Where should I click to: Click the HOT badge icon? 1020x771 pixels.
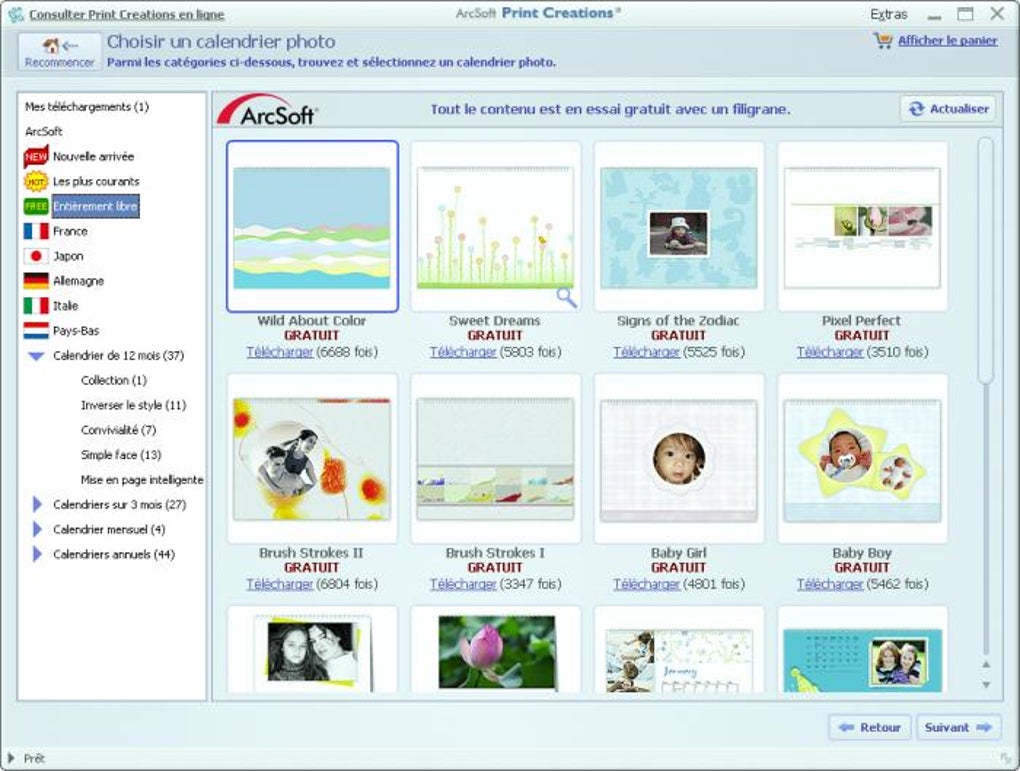(36, 182)
